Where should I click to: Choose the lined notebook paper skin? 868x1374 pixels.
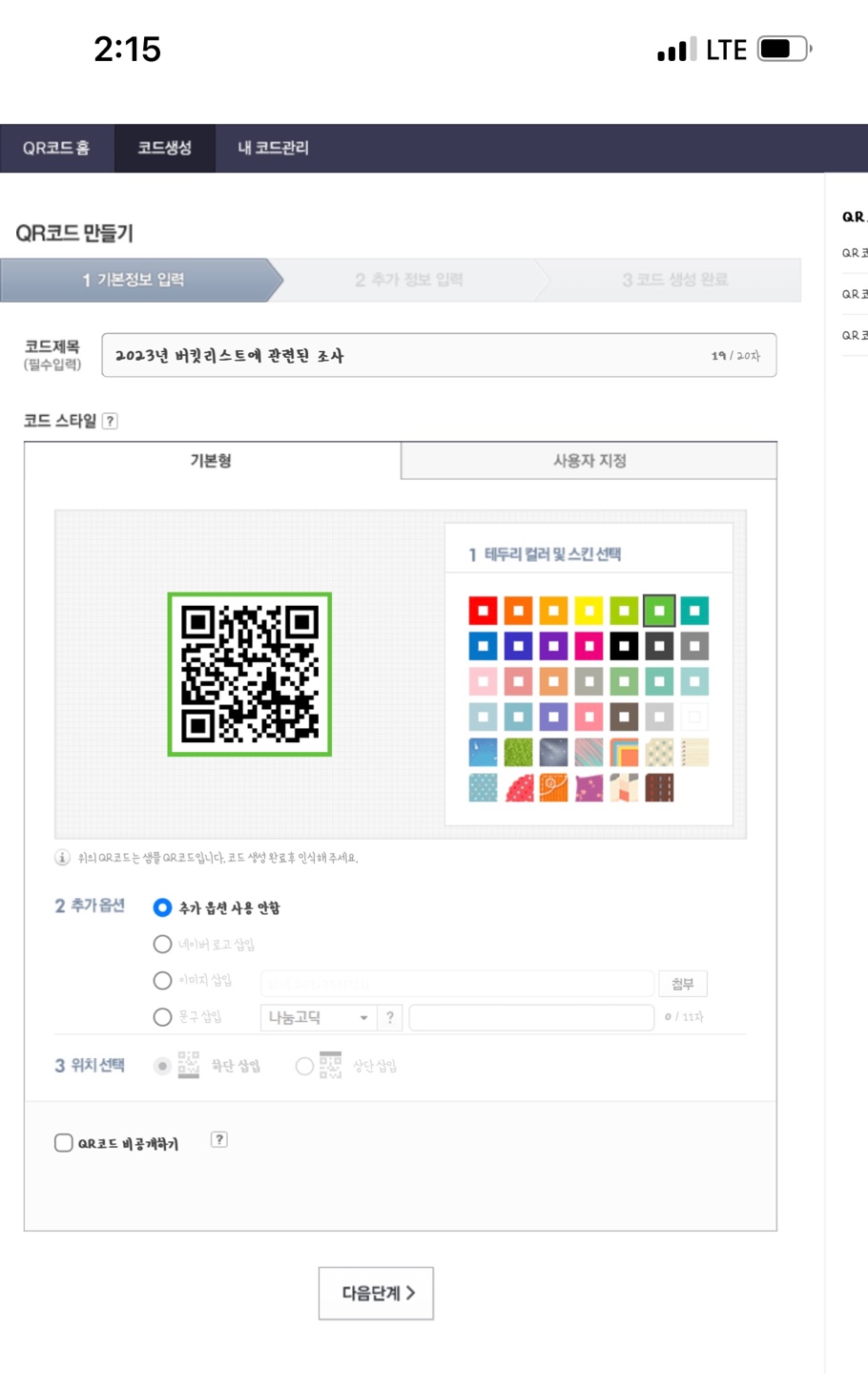point(694,752)
